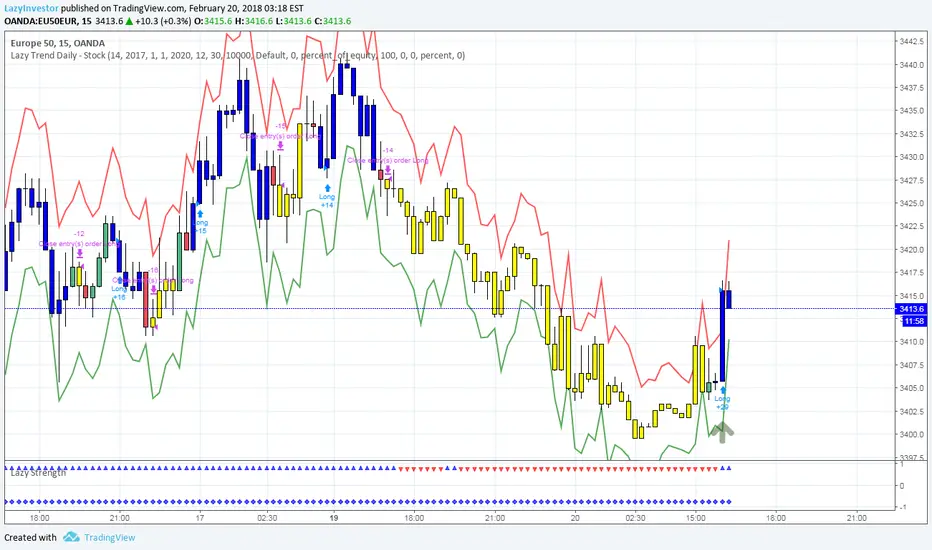Select the current price label 3413.6 on axis
932x550 pixels.
(911, 309)
